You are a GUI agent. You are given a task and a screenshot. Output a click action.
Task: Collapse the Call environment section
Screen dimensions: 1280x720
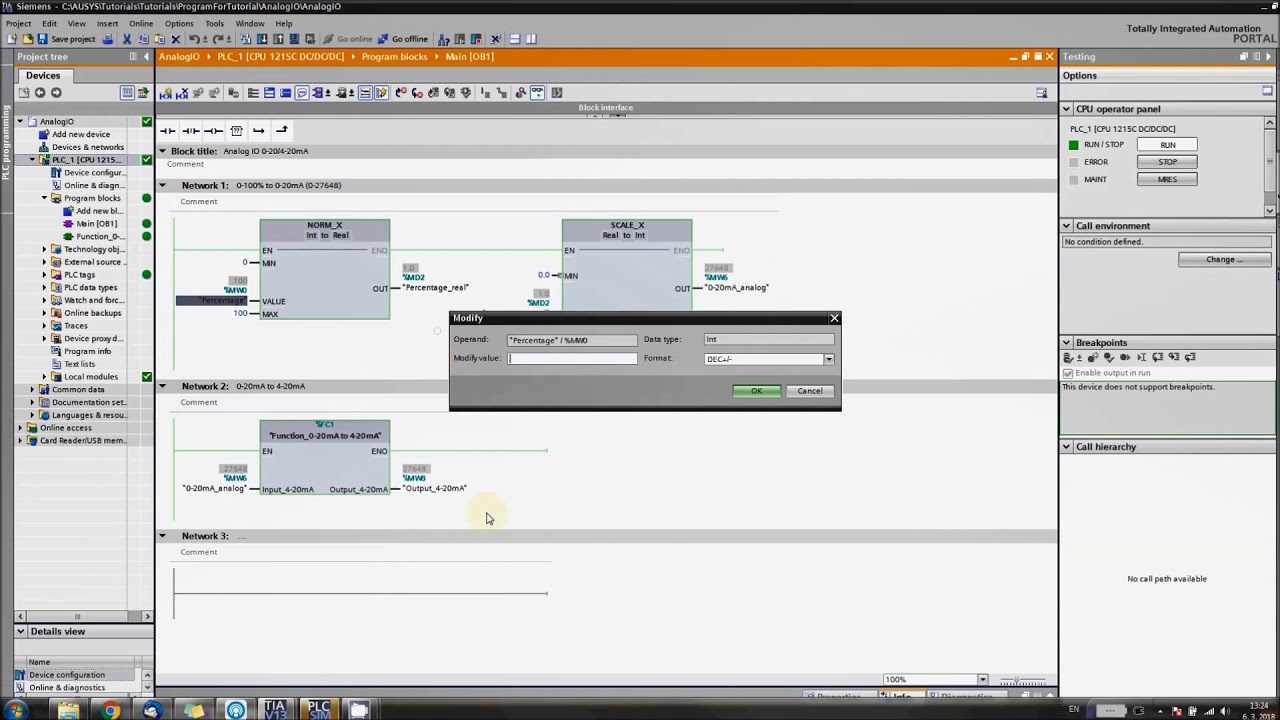click(1067, 226)
